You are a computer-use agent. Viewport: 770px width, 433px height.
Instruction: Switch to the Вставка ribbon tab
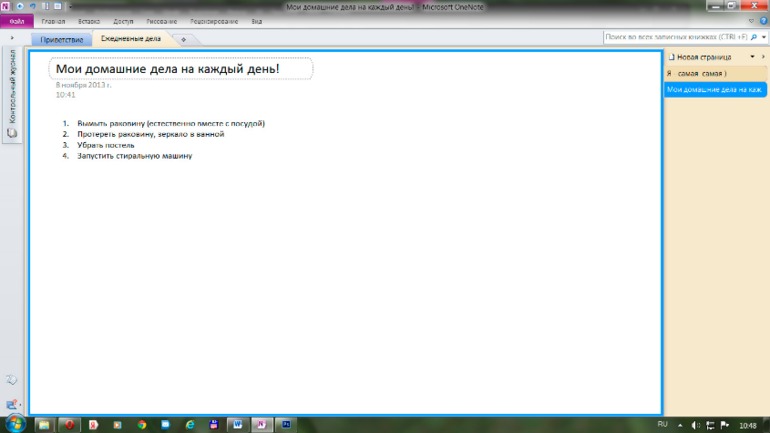88,20
